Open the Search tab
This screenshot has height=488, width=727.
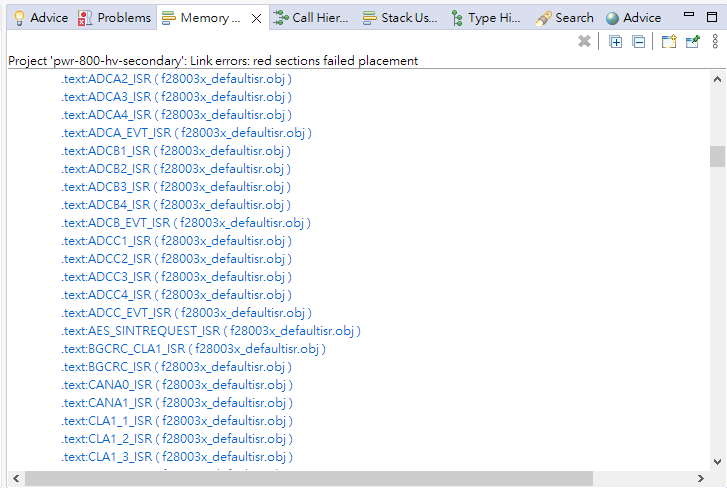(565, 18)
